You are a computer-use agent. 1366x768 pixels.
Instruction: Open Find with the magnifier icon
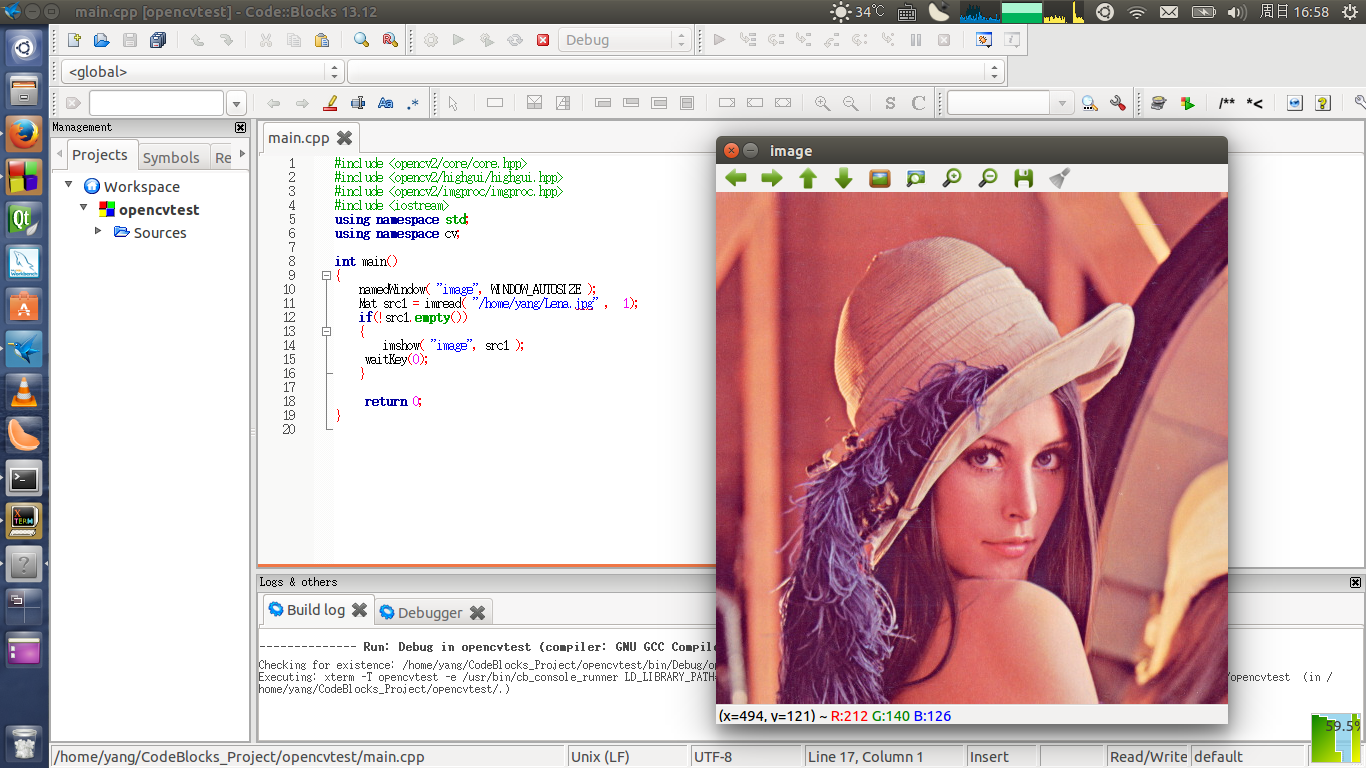coord(361,40)
